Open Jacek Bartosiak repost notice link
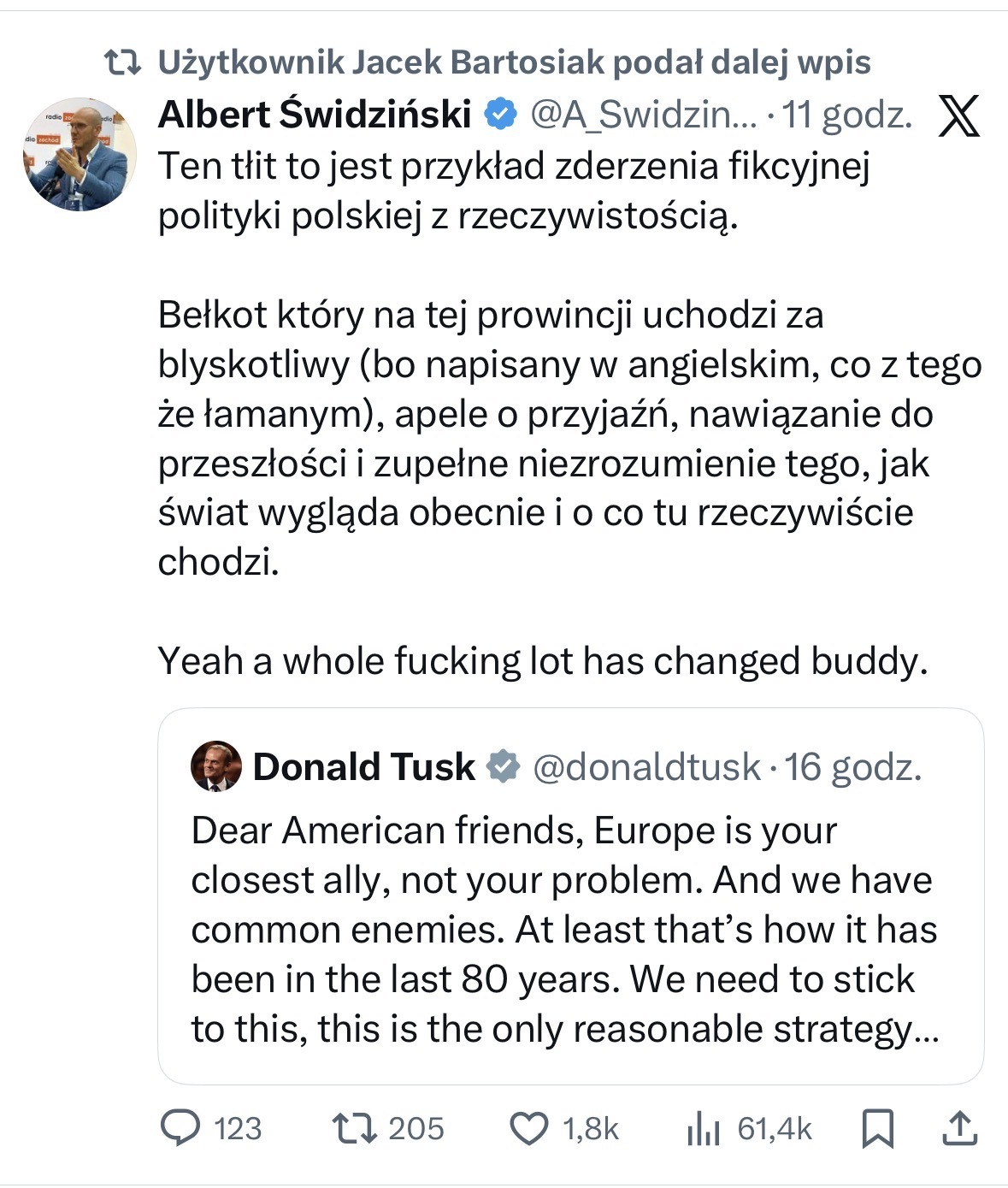Screen dimensions: 1008x1188 [514, 62]
